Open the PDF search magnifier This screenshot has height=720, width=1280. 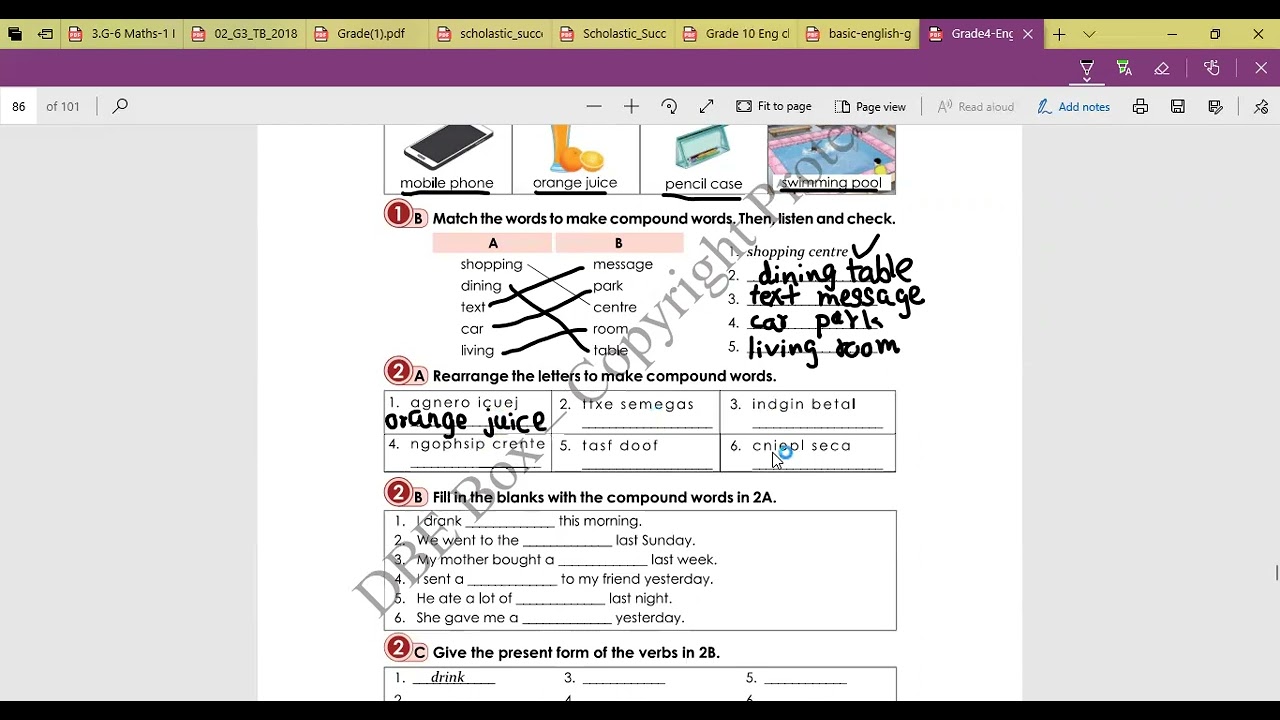[x=120, y=106]
